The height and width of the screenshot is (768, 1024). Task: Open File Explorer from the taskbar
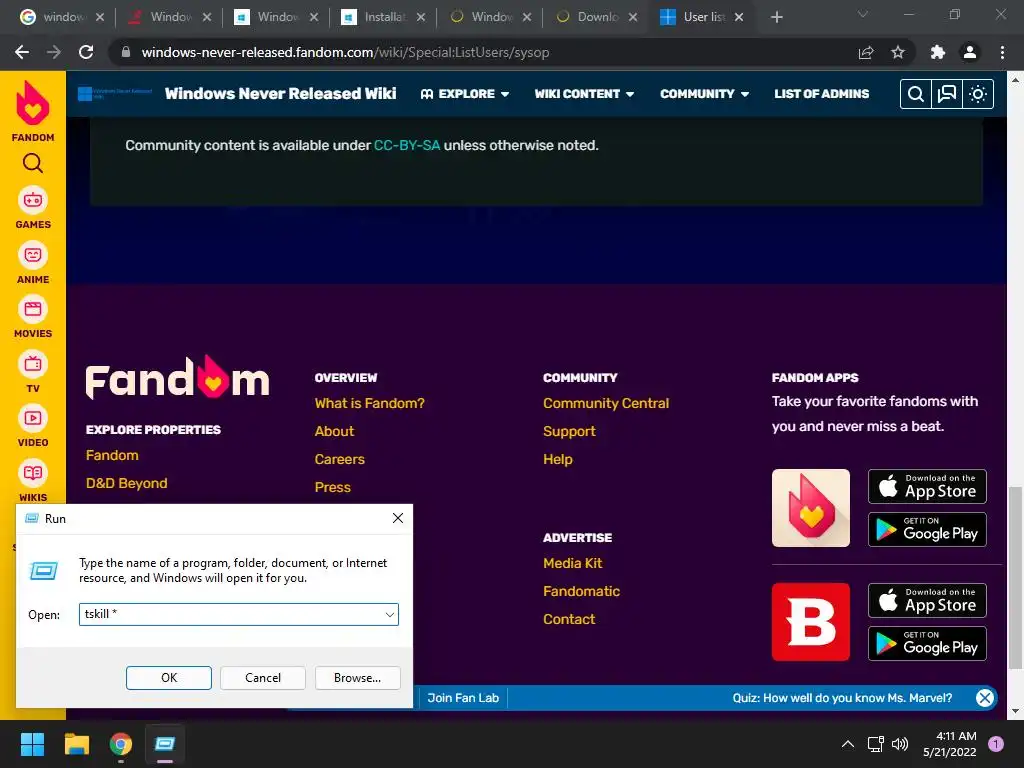(x=76, y=744)
